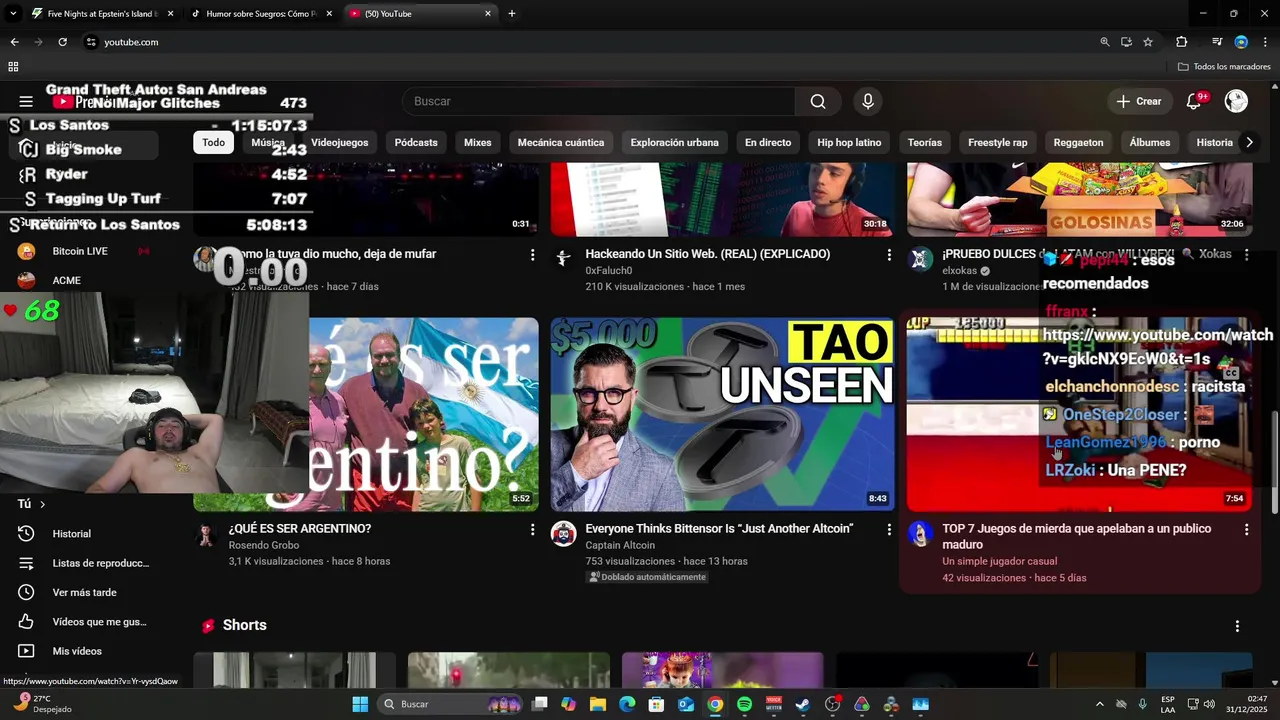Click the YouTube Buscar search field

click(598, 101)
